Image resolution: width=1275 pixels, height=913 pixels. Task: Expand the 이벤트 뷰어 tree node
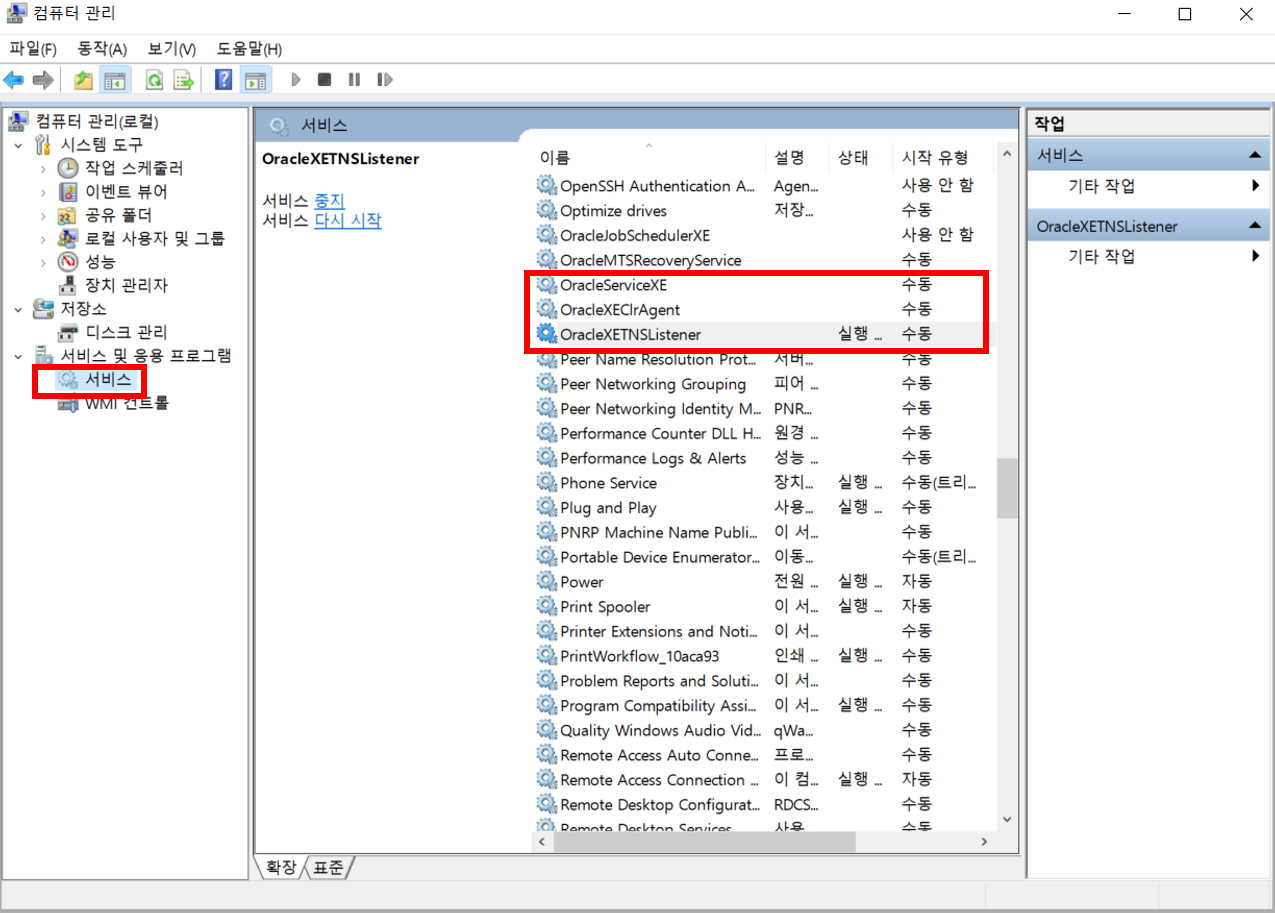click(x=43, y=191)
